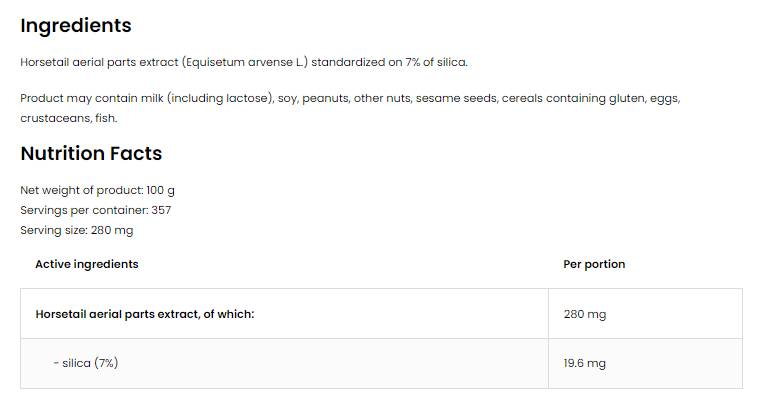Viewport: 763px width, 405px height.
Task: Click the Nutrition Facts heading
Action: coord(91,154)
